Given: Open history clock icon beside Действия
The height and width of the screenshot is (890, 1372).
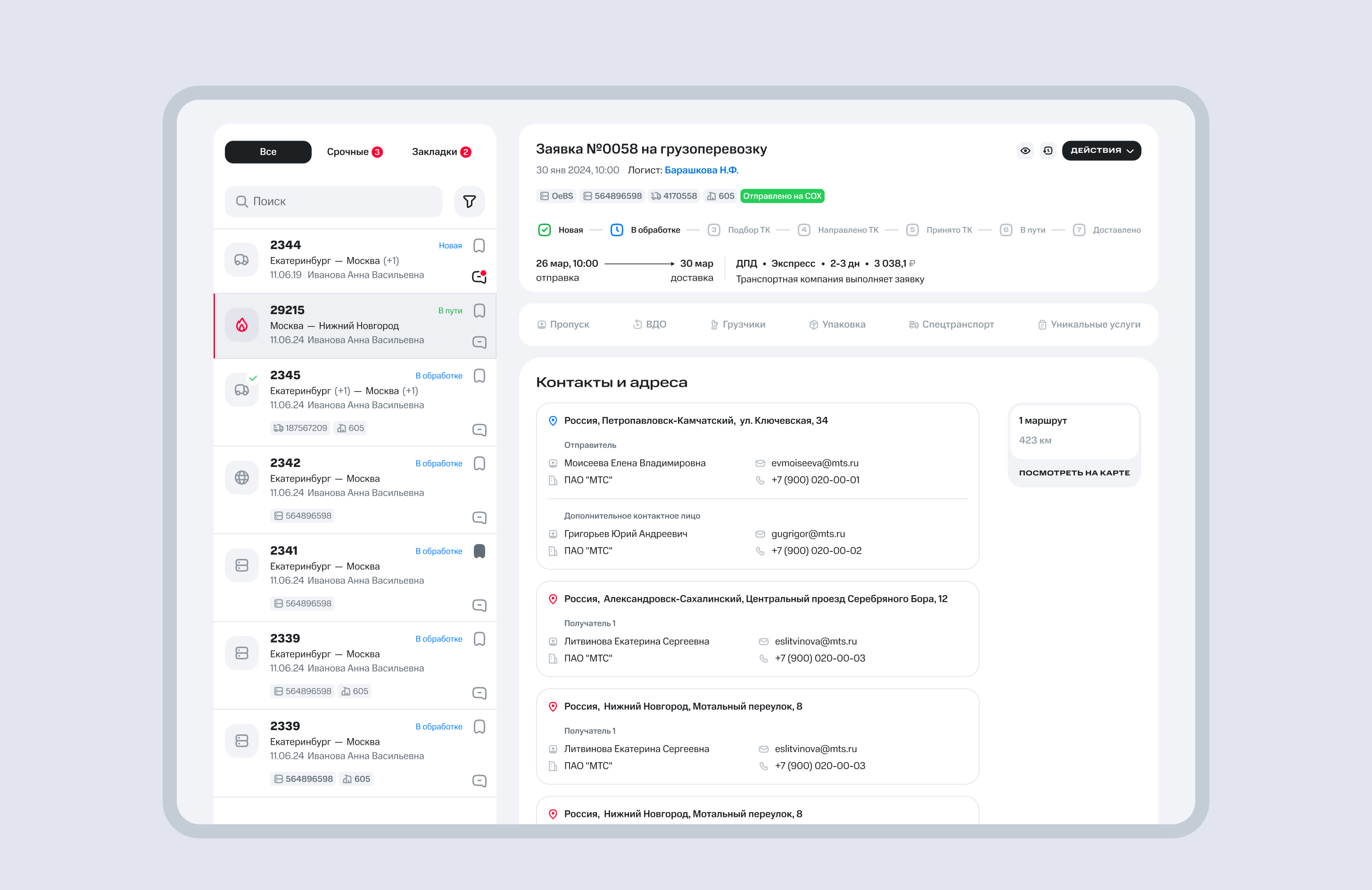Looking at the screenshot, I should click(x=1048, y=150).
